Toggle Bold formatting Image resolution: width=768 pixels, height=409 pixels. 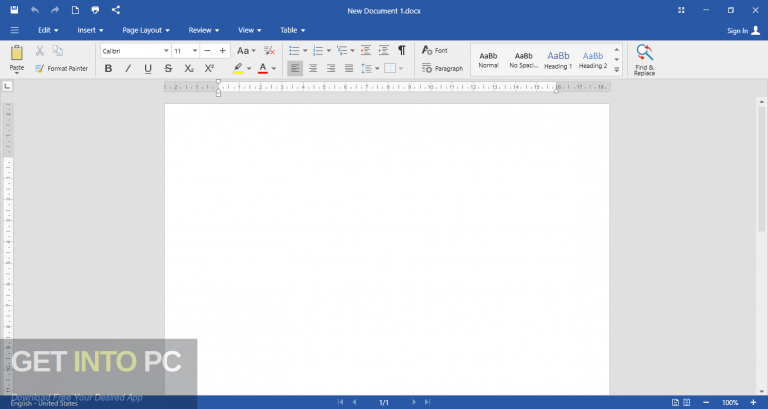pos(108,69)
